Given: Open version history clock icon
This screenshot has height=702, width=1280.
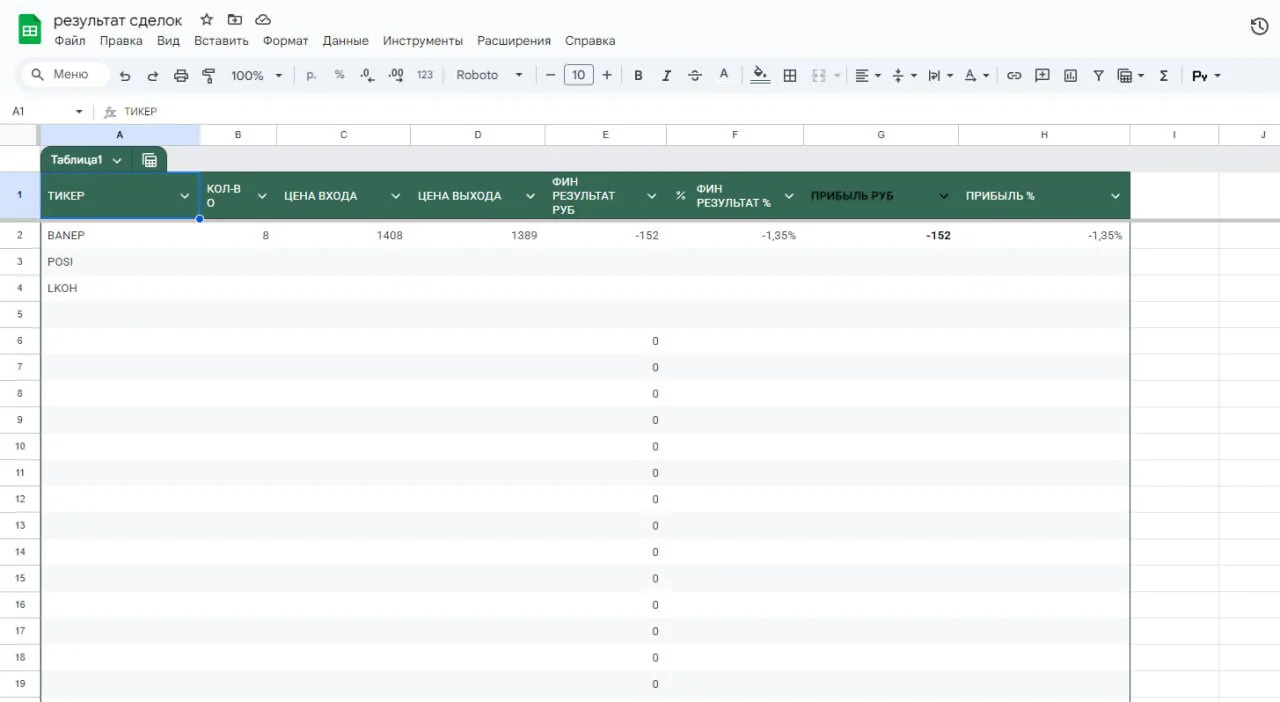Looking at the screenshot, I should point(1260,27).
